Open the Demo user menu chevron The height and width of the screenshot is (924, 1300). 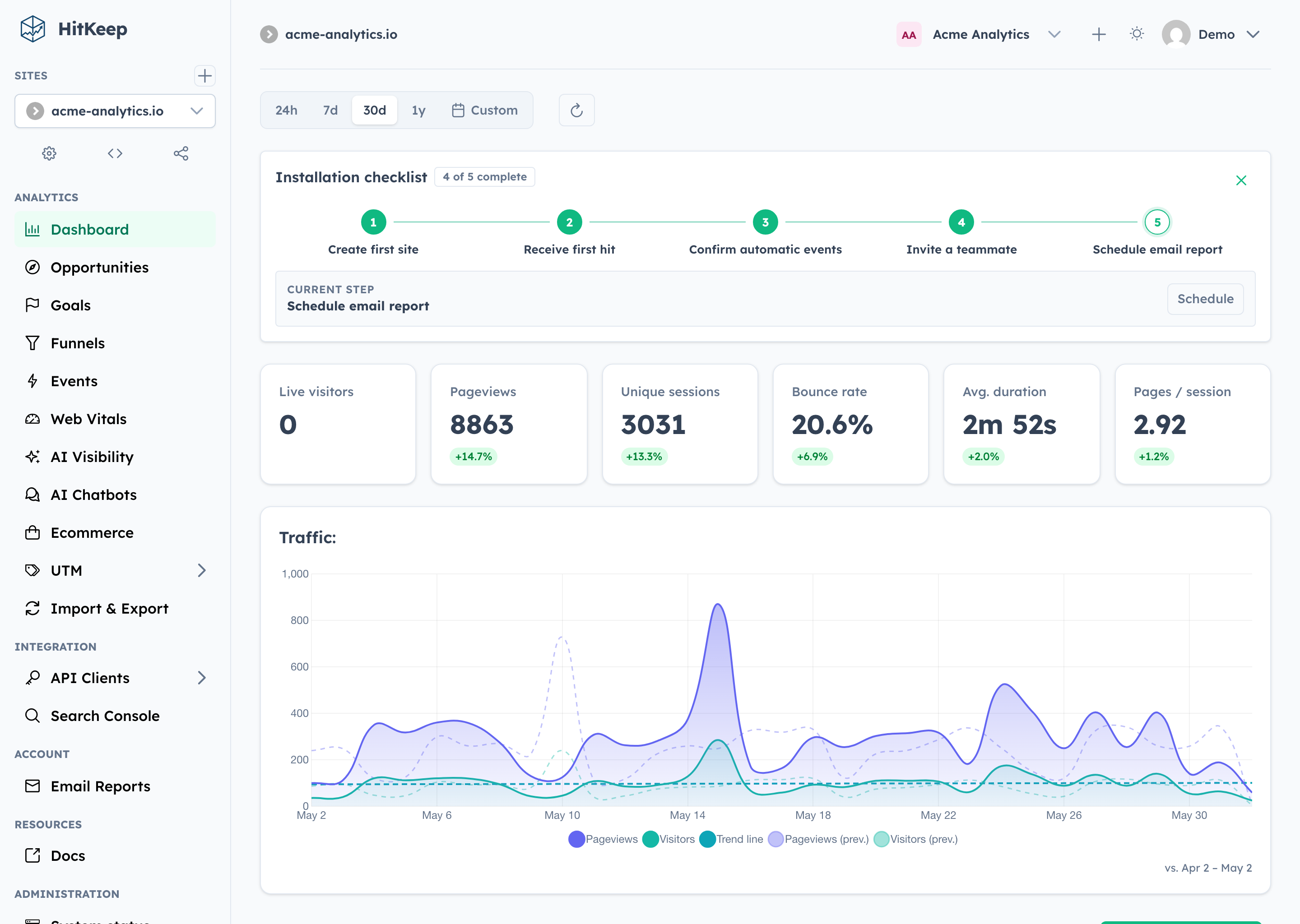(x=1253, y=34)
